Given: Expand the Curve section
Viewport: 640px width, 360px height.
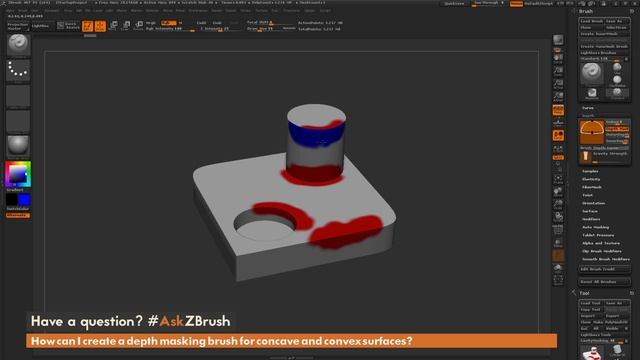Looking at the screenshot, I should click(588, 108).
